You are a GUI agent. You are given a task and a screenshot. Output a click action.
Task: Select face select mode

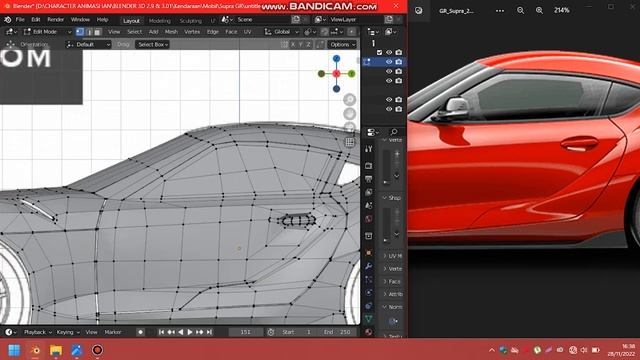pos(98,32)
